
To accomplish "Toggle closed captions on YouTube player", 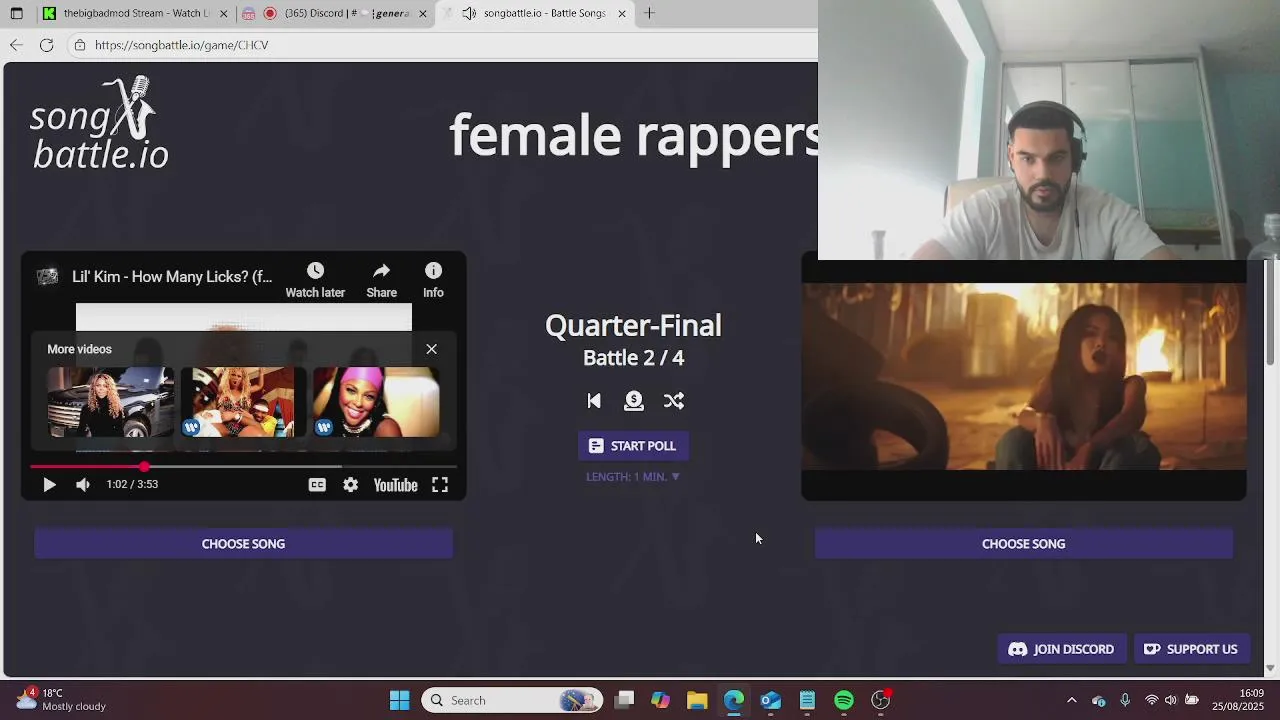I will coord(317,485).
